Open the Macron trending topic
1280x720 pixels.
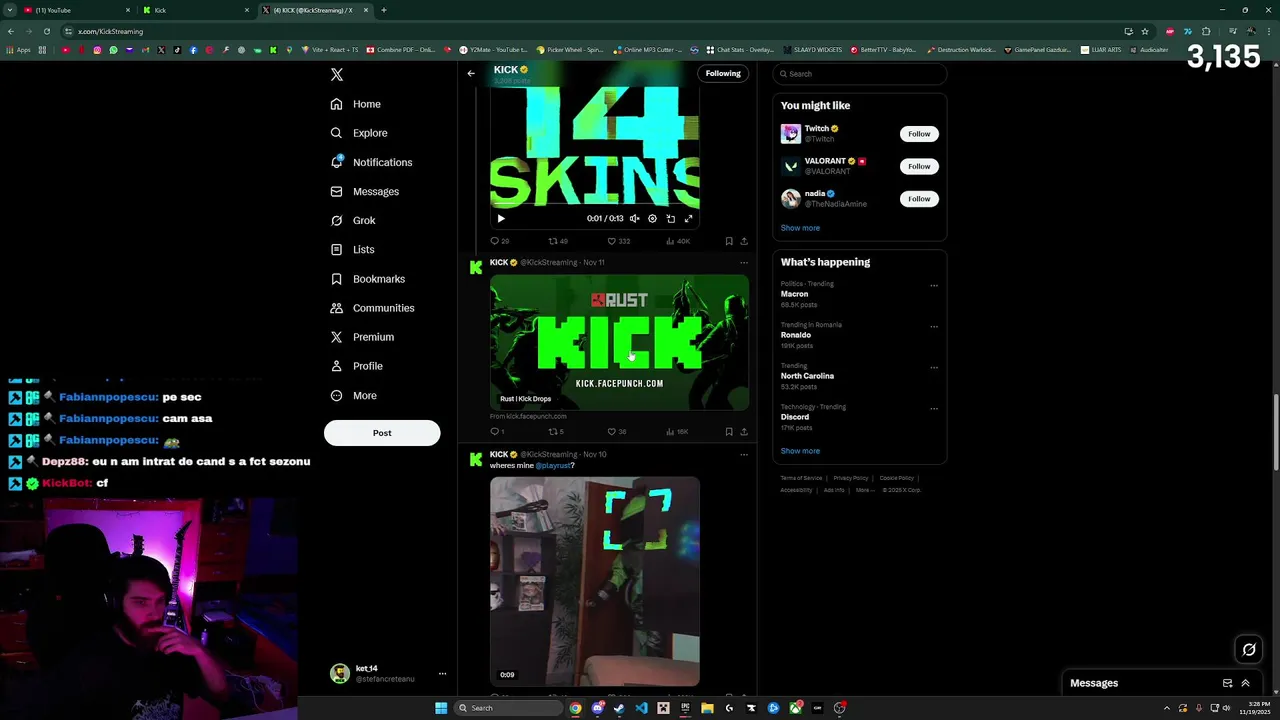coord(795,294)
